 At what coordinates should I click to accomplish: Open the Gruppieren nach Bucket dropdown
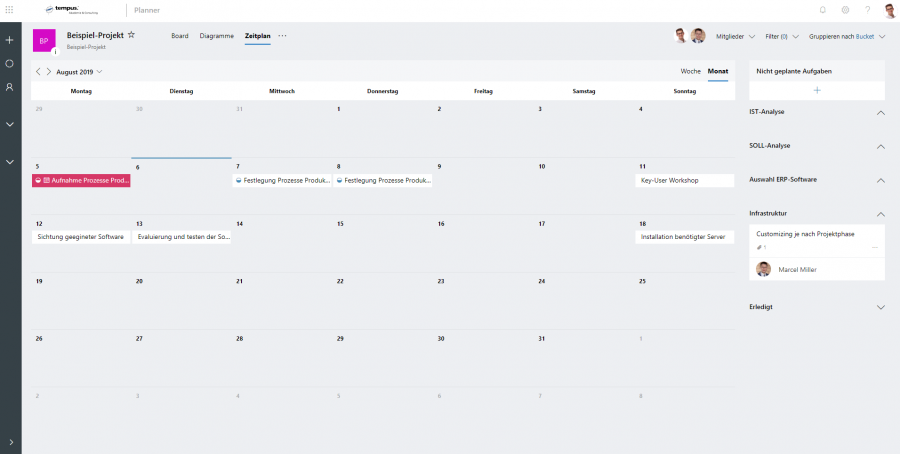tap(847, 36)
